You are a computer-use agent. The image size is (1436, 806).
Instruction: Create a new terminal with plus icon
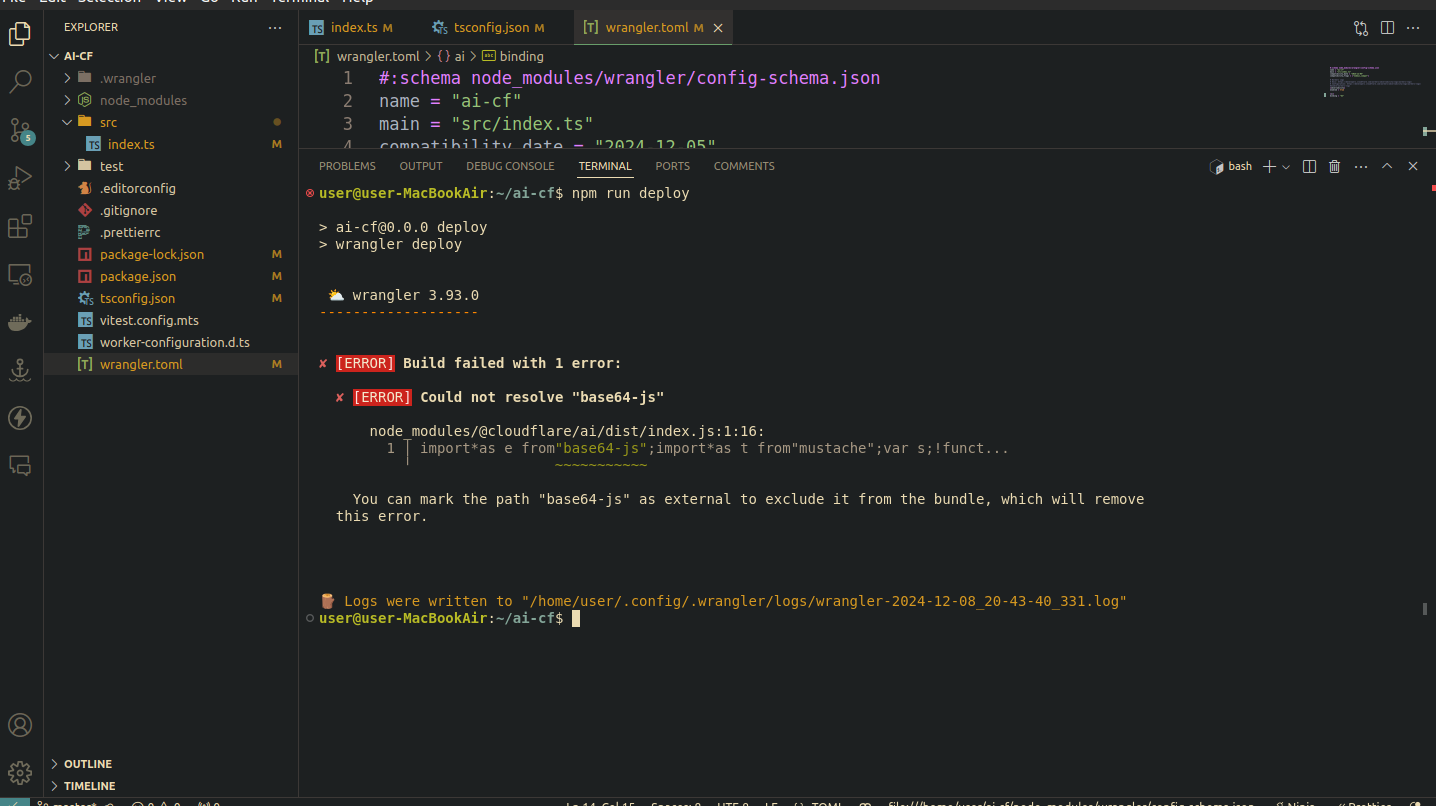tap(1269, 166)
